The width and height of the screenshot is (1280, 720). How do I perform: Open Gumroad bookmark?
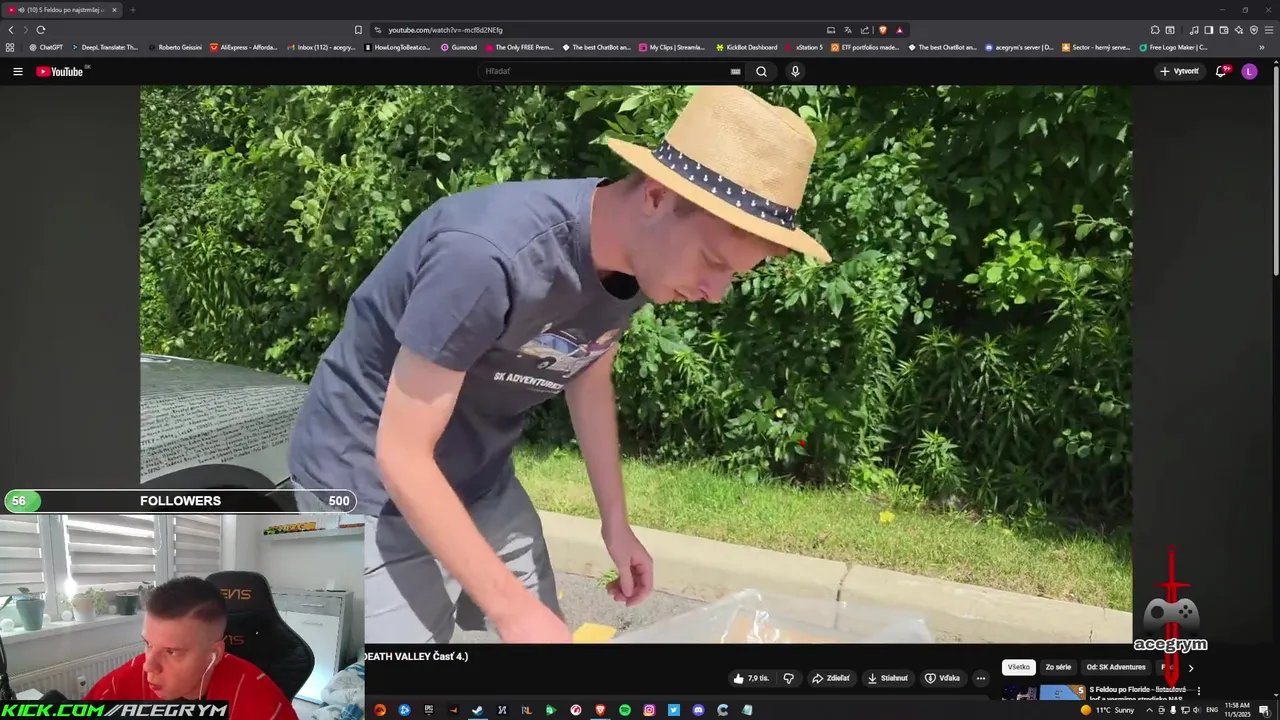(x=459, y=47)
